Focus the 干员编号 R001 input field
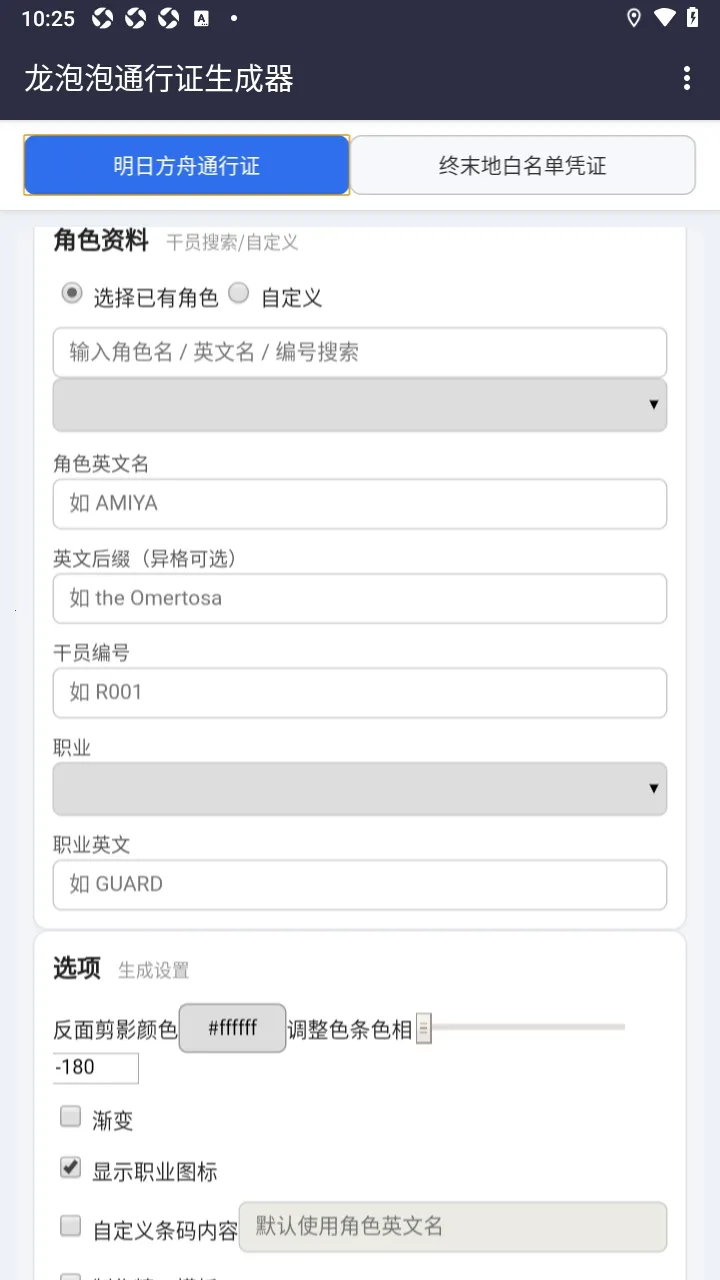 pos(360,692)
